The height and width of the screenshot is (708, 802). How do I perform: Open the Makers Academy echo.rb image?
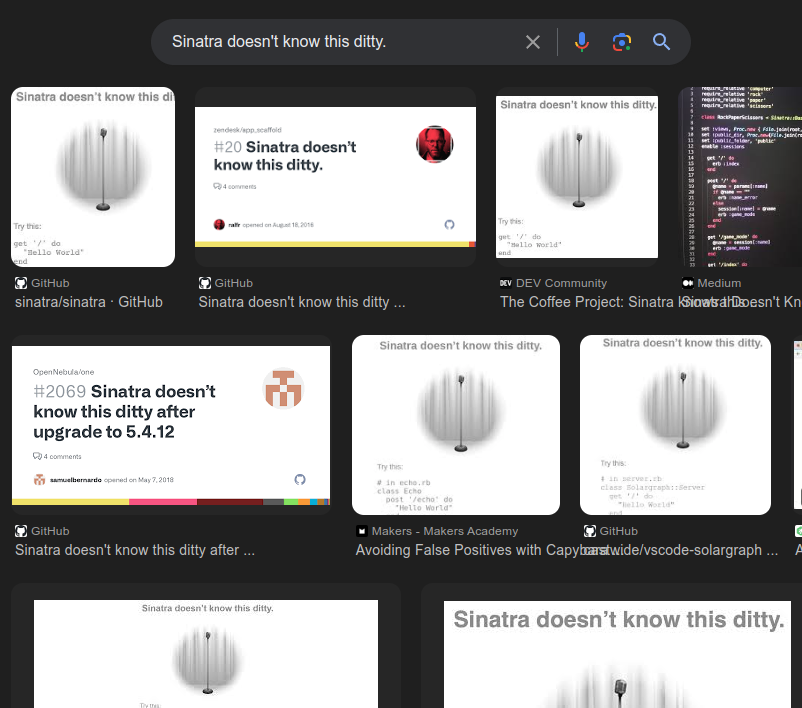coord(455,425)
